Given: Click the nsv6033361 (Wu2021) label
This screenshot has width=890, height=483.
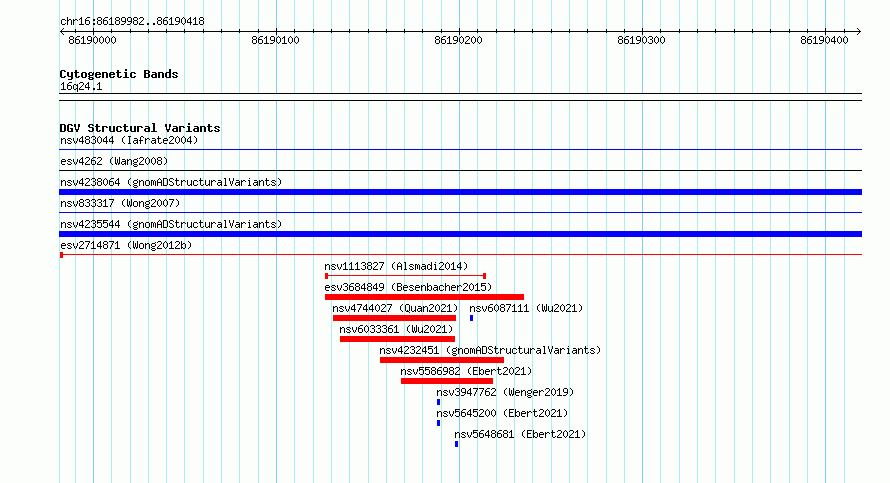Looking at the screenshot, I should pos(396,329).
